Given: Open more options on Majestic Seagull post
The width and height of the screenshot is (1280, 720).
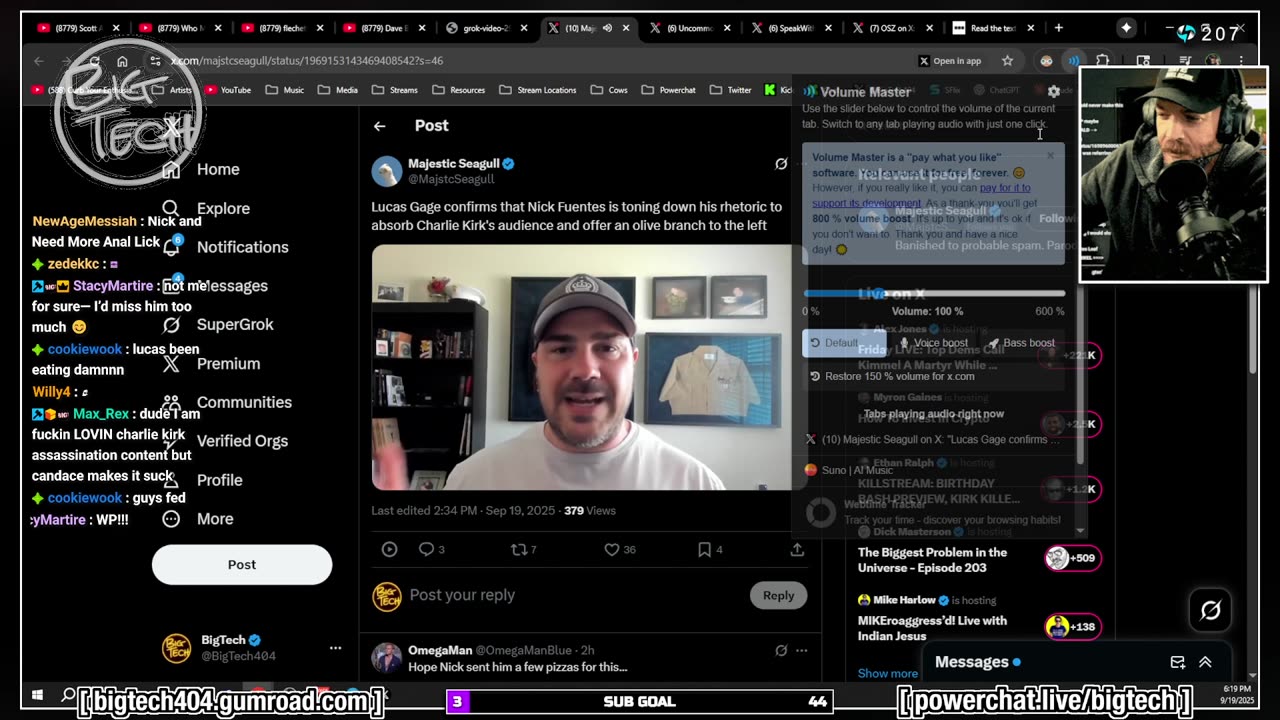Looking at the screenshot, I should pos(802,164).
